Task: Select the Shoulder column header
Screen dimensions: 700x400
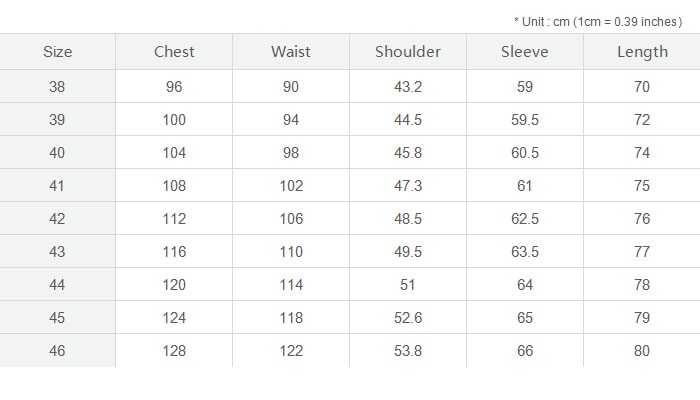Action: (x=408, y=52)
